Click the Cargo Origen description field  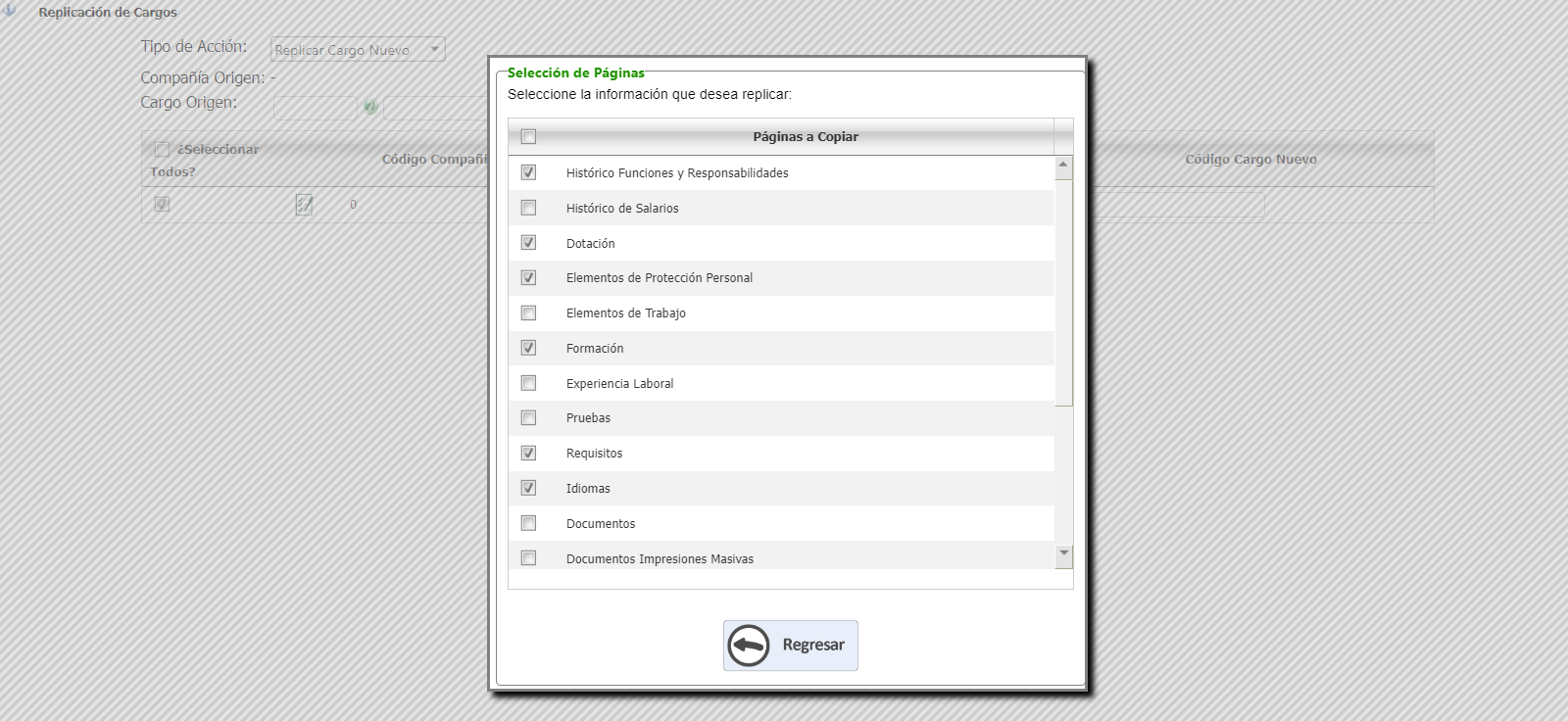point(435,108)
